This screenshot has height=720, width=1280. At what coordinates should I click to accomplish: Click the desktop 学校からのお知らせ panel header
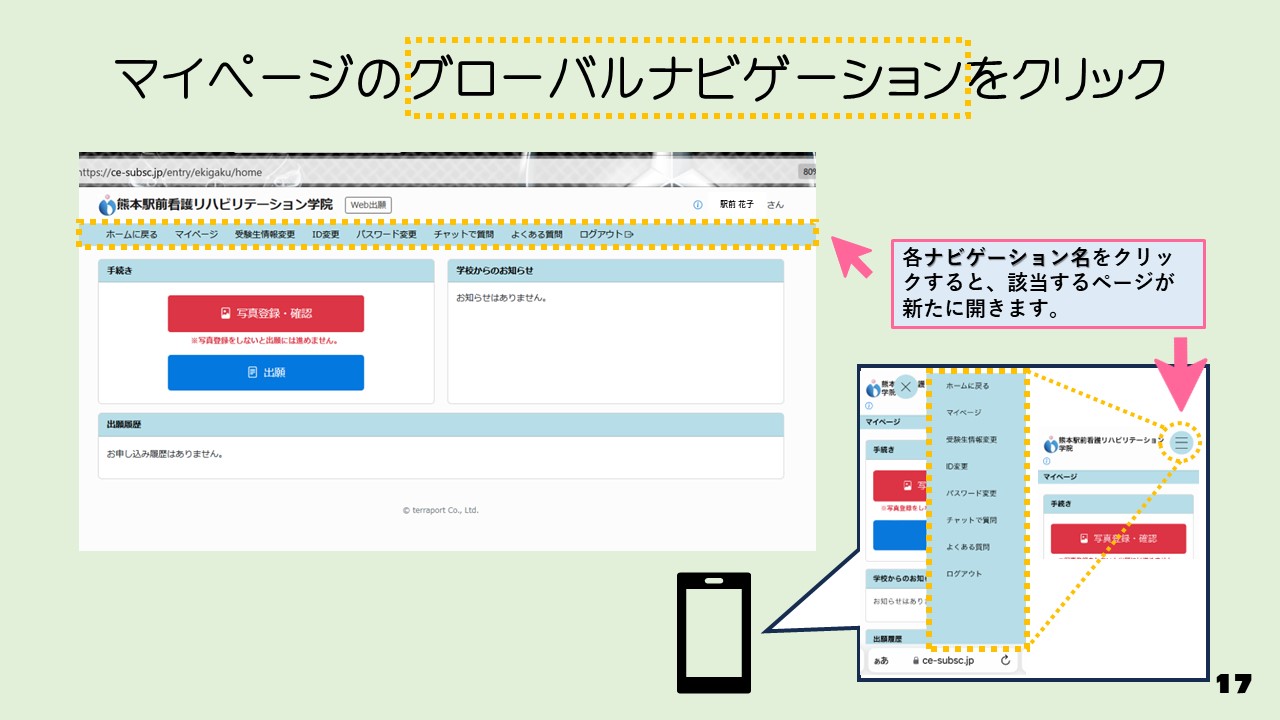click(616, 271)
